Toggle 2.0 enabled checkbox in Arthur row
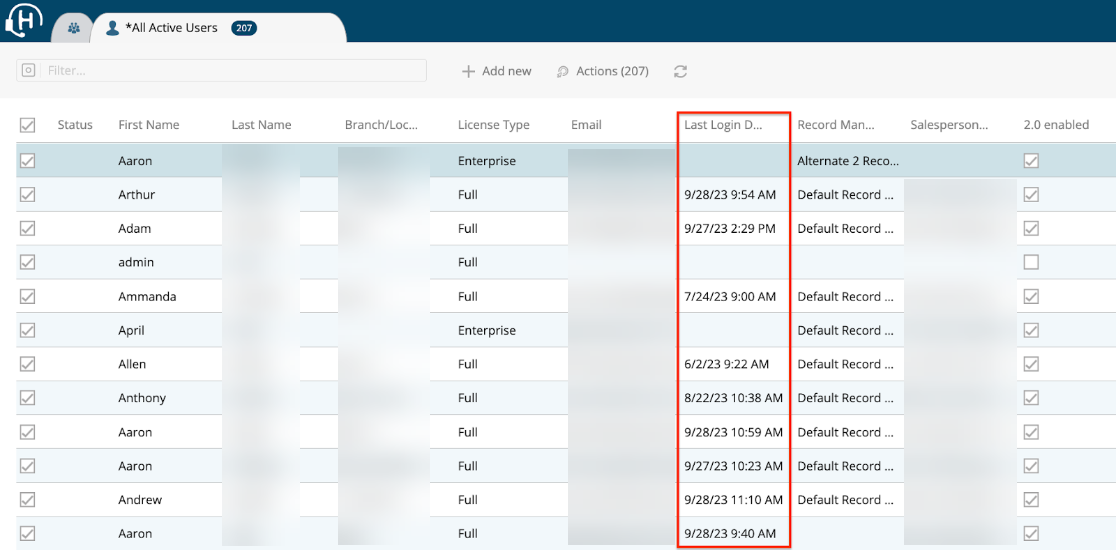The width and height of the screenshot is (1116, 558). pos(1031,194)
